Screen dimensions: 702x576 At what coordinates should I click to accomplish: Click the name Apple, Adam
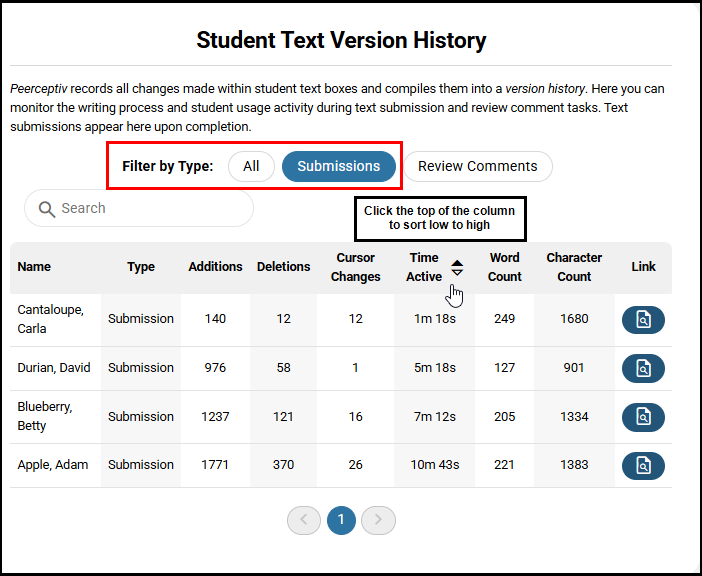[53, 465]
